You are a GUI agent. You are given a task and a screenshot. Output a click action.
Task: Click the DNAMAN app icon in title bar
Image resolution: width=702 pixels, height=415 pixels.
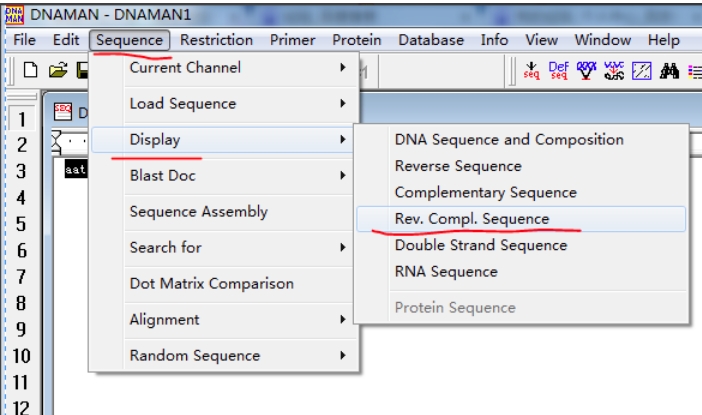[x=14, y=15]
